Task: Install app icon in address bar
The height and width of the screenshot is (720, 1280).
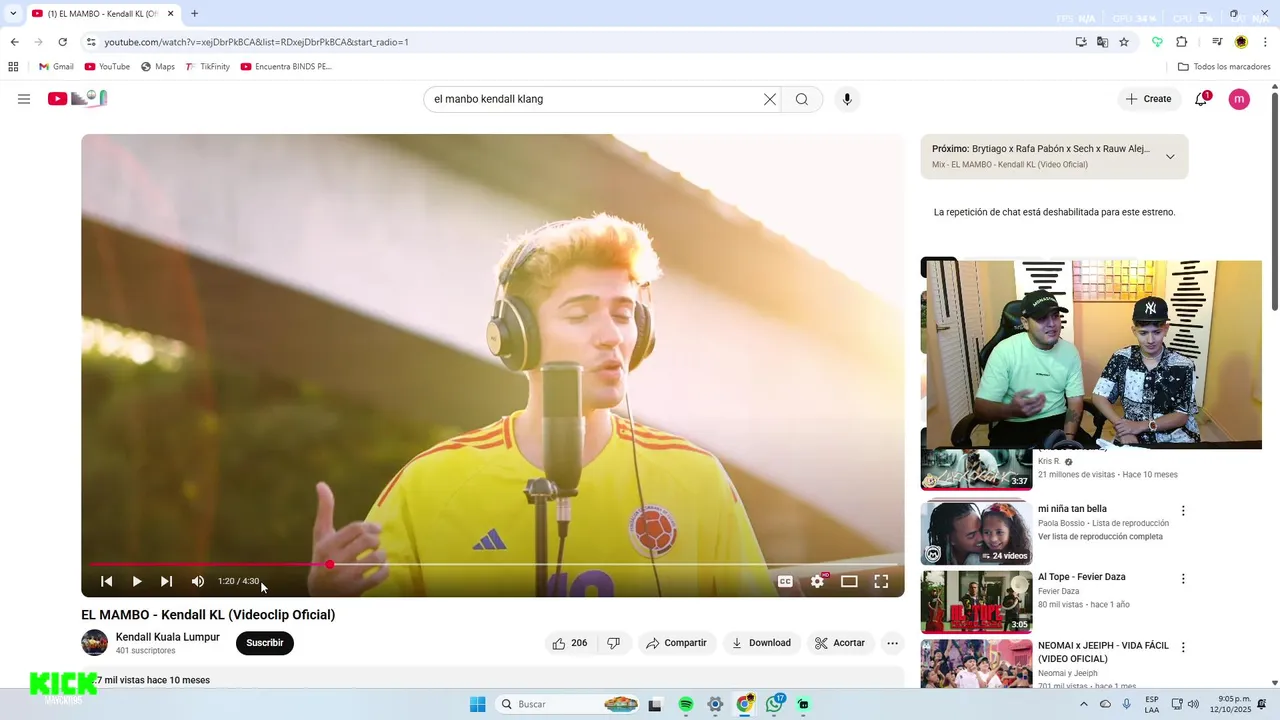Action: coord(1081,42)
